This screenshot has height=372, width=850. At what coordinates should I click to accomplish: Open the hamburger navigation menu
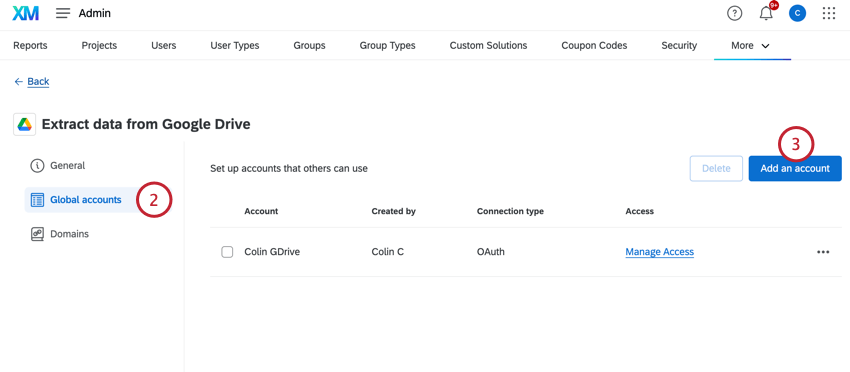click(x=63, y=14)
